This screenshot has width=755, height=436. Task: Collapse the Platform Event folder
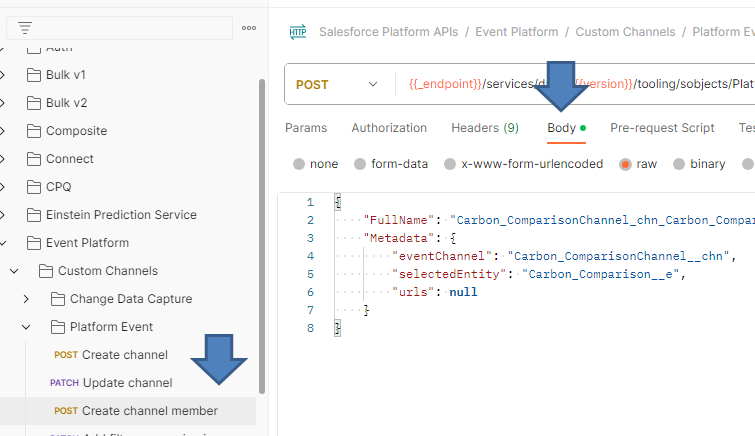click(26, 327)
